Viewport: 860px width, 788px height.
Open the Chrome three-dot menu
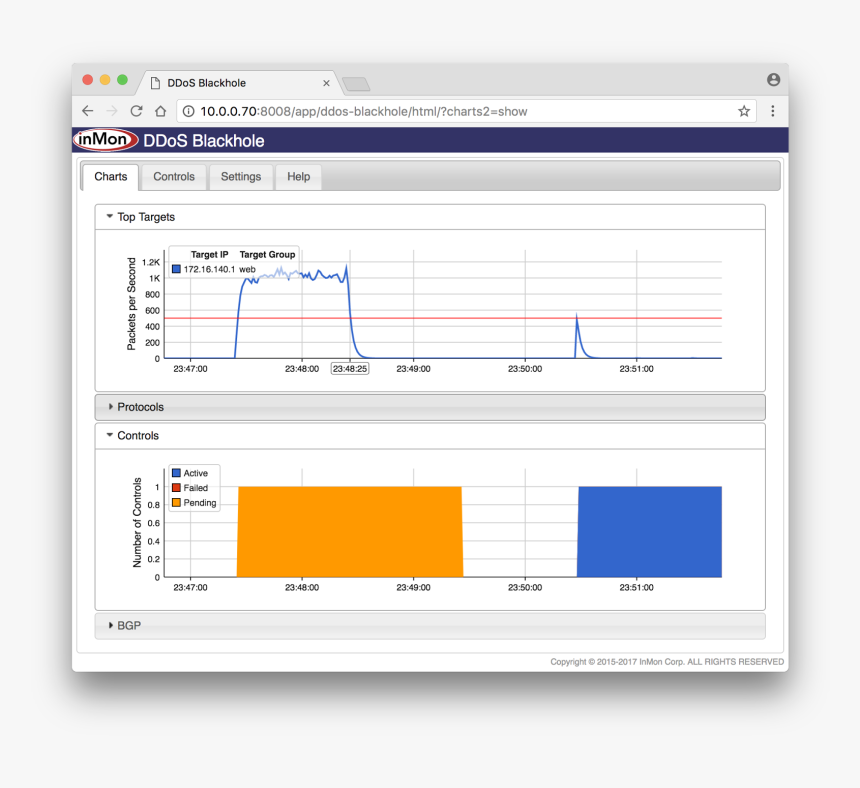(772, 111)
